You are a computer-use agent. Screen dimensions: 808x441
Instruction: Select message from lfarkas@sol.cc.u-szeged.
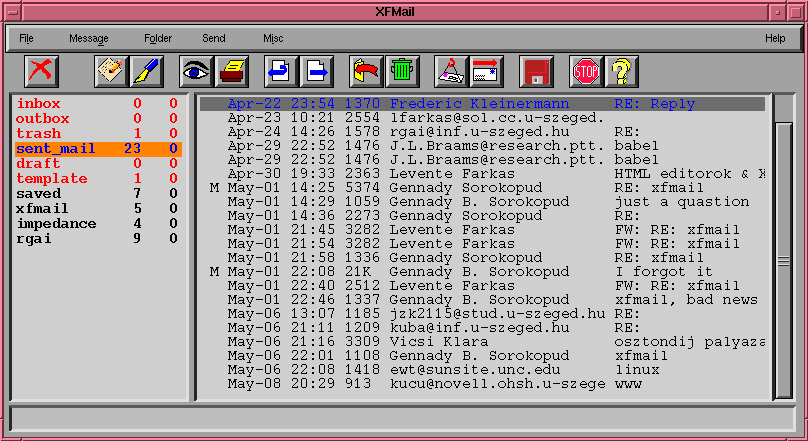coord(482,118)
